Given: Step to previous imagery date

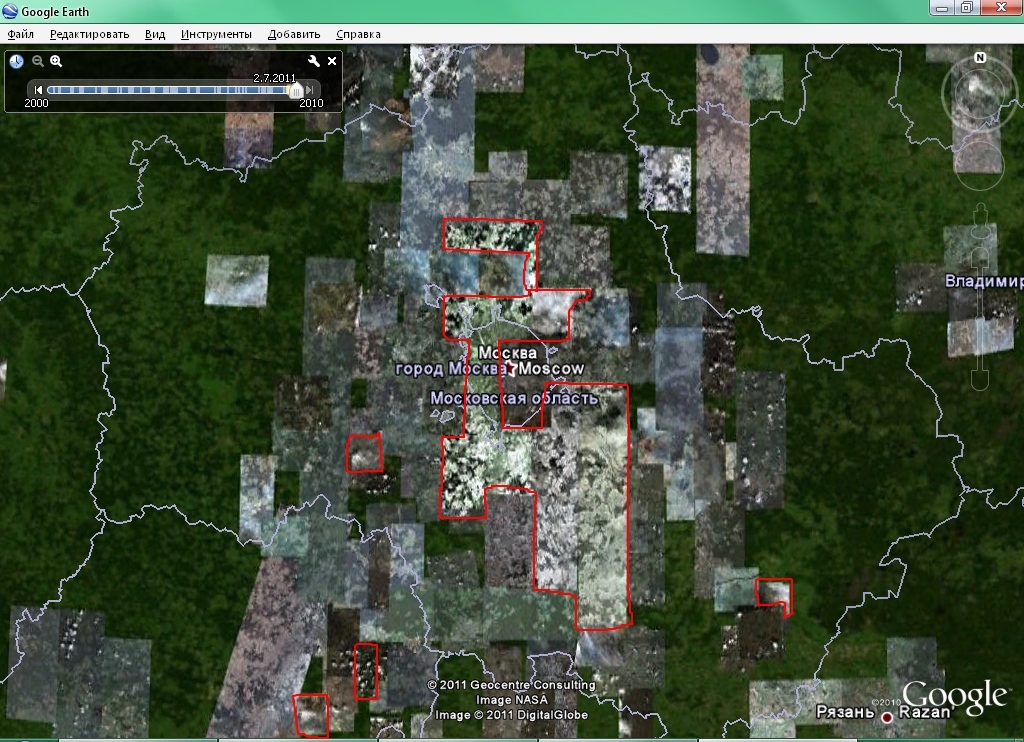Looking at the screenshot, I should pos(38,90).
